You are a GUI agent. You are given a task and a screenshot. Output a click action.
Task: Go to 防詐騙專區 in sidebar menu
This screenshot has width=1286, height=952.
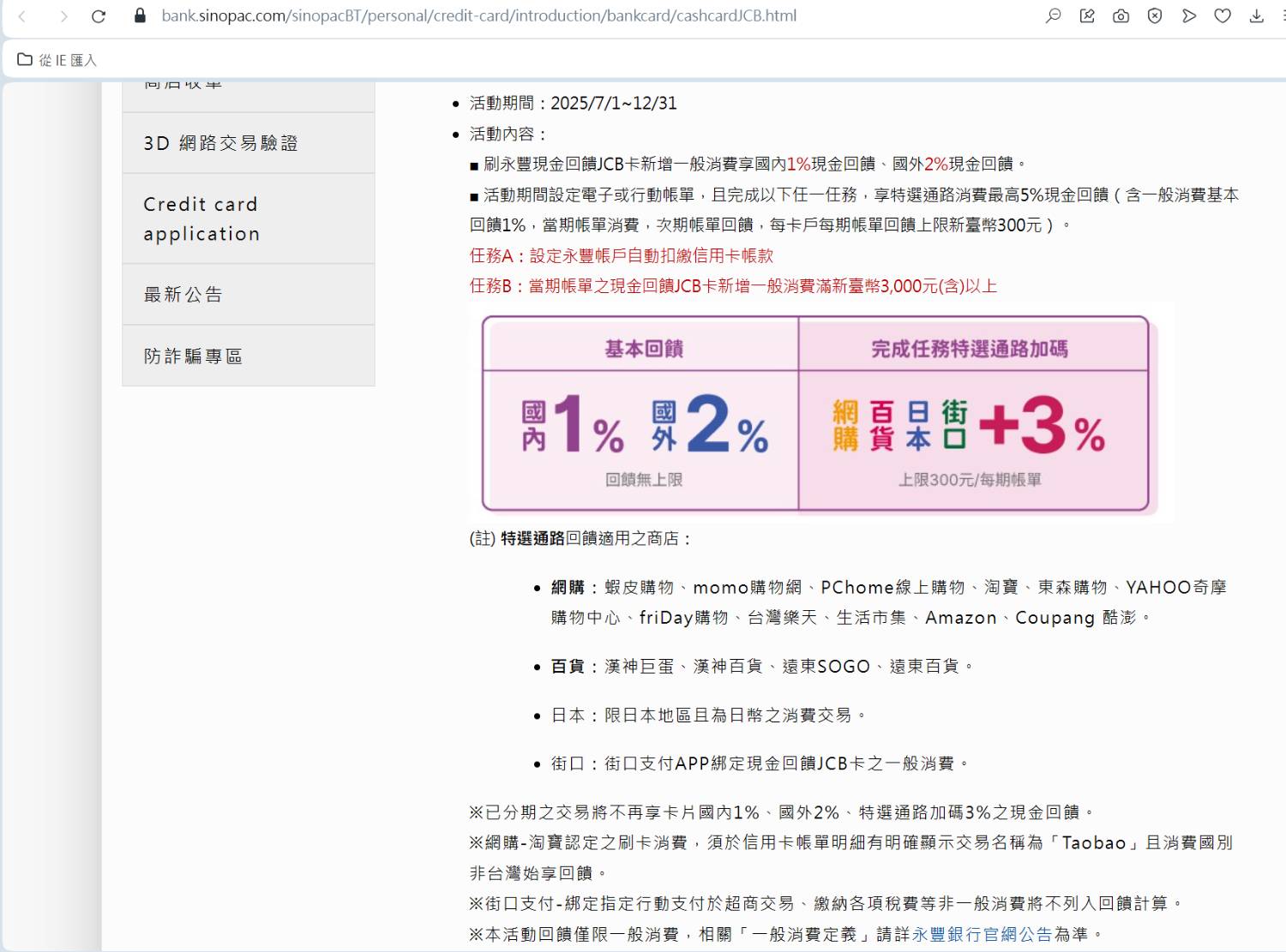[x=249, y=356]
